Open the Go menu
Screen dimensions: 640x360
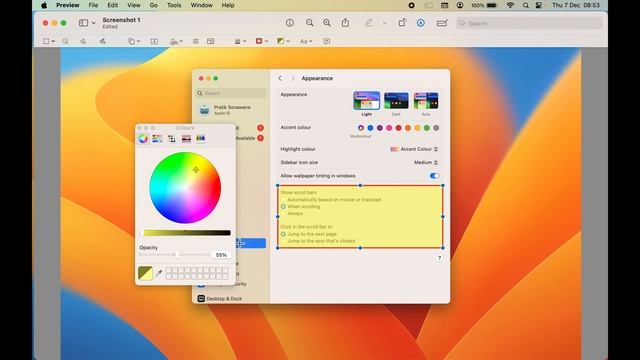click(x=153, y=5)
